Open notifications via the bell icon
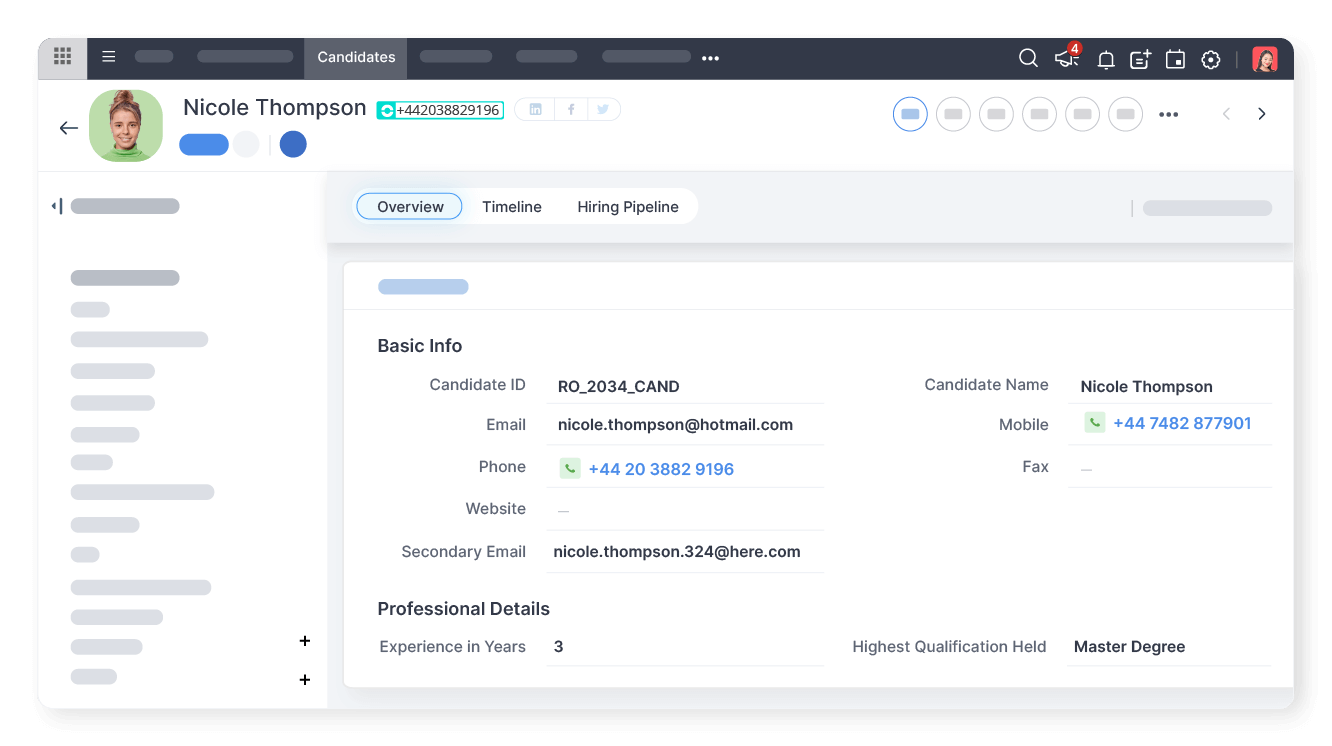This screenshot has width=1332, height=746. coord(1105,59)
